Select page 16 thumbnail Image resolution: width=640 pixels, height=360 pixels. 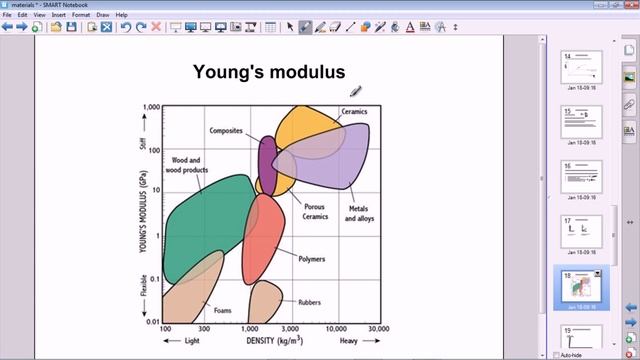point(581,177)
